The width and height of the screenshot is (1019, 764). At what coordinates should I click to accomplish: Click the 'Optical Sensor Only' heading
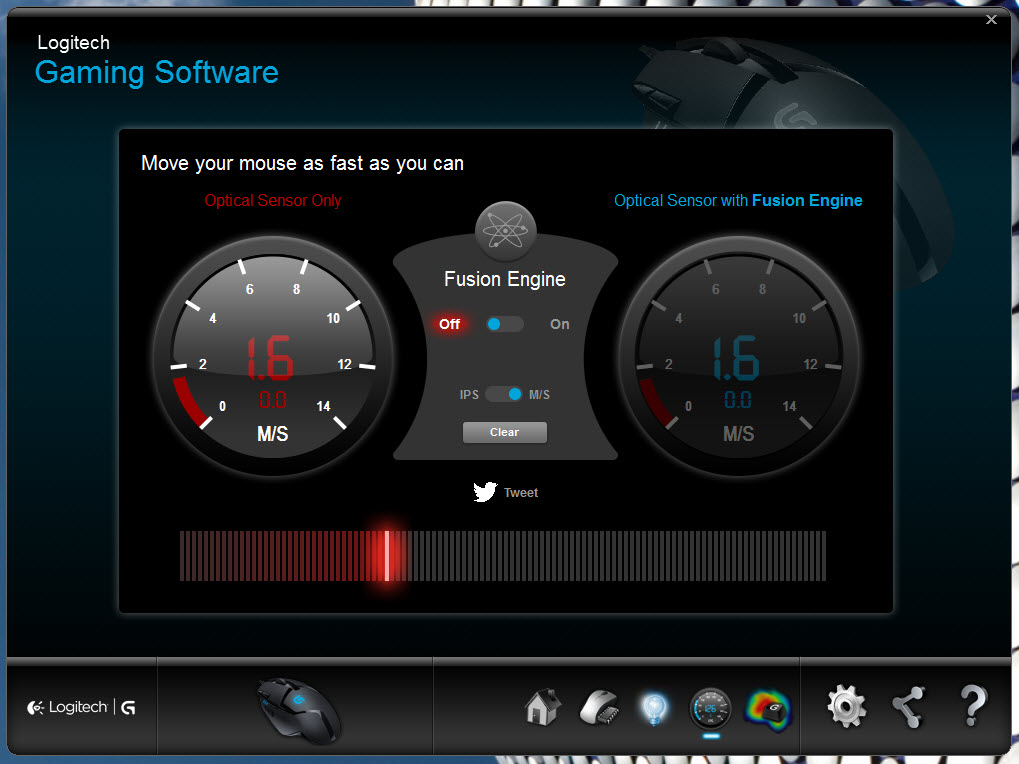(x=273, y=201)
